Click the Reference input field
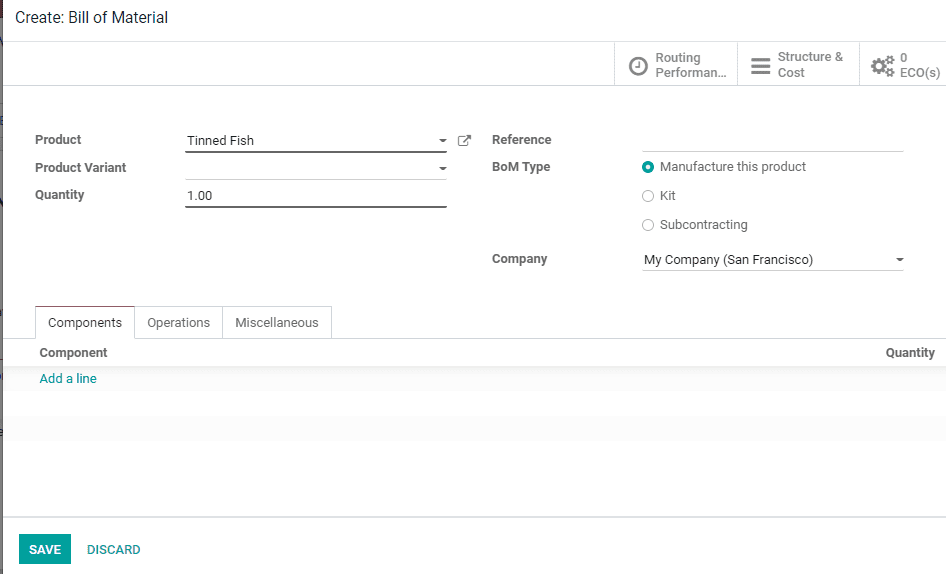Screen dimensions: 946x574 772,140
